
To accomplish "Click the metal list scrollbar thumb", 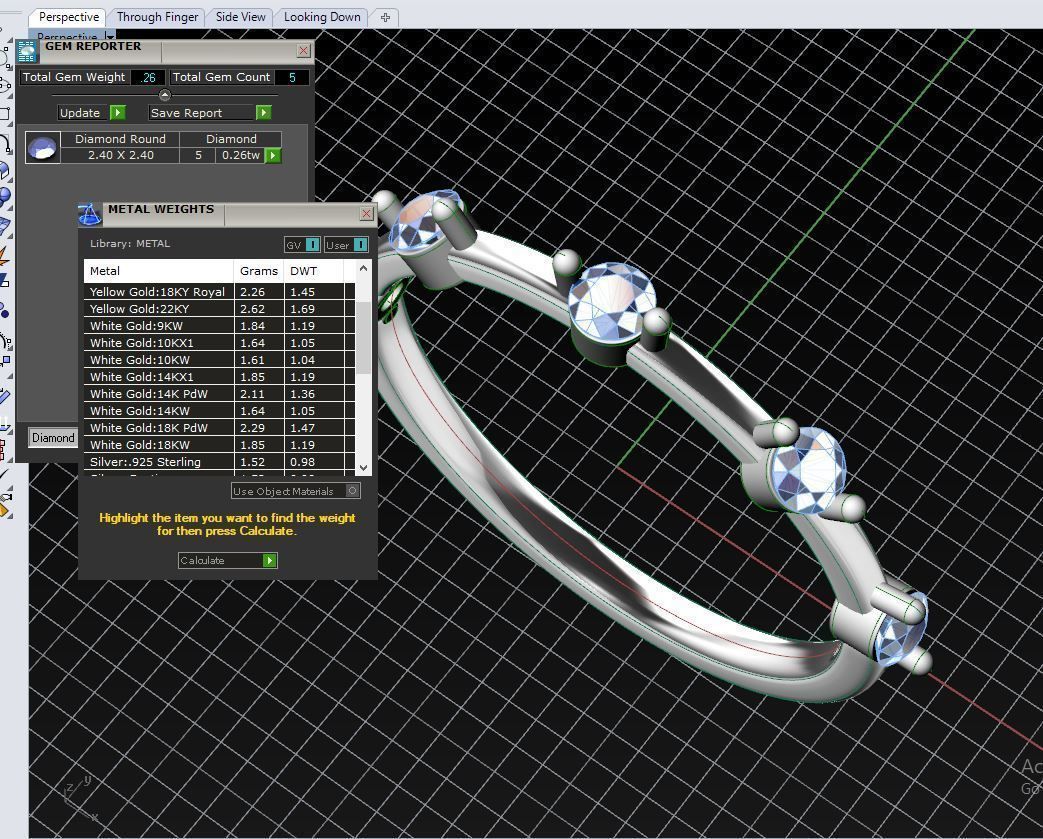I will (x=363, y=338).
